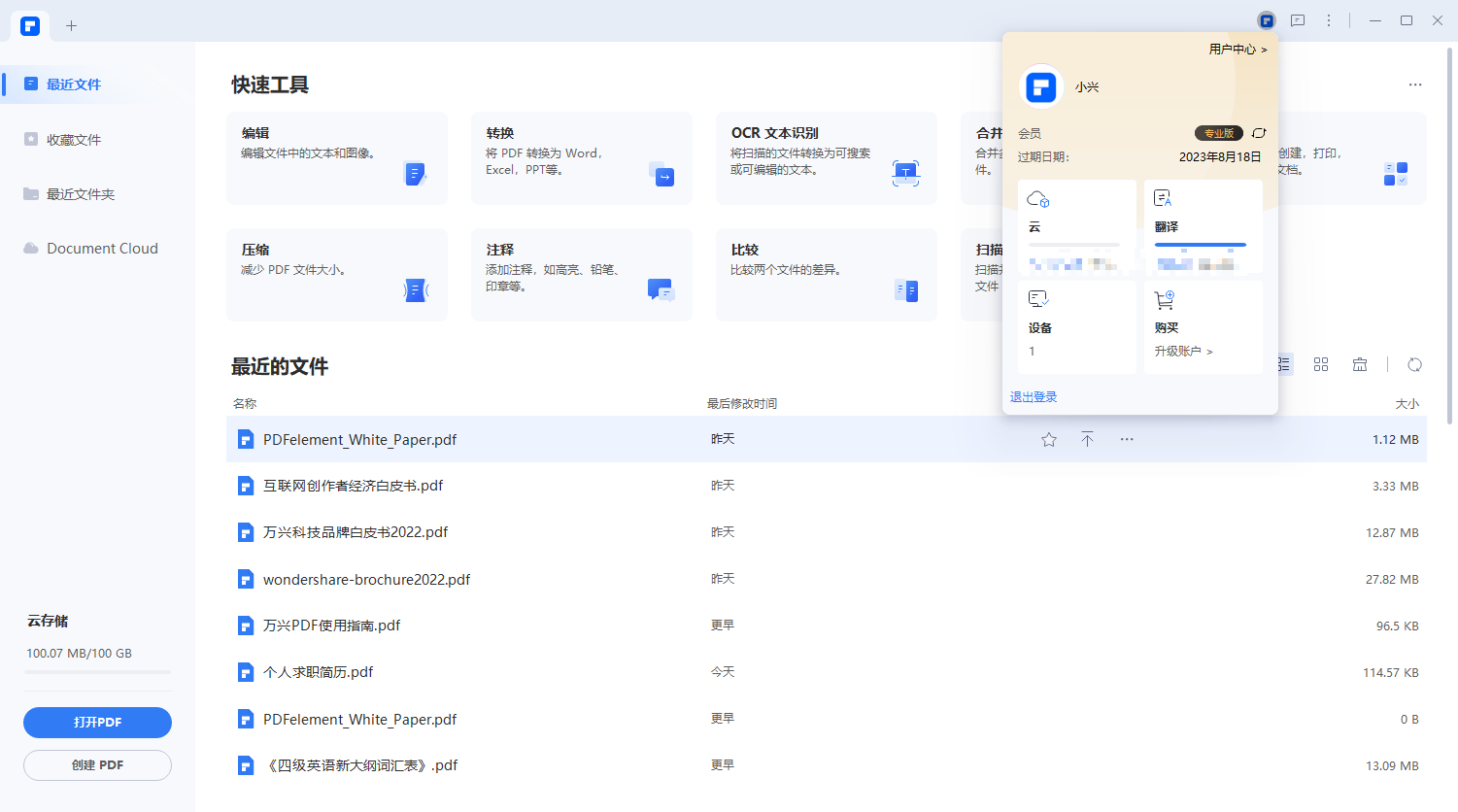The image size is (1458, 812).
Task: Open the 编辑 (Edit) quick tool
Action: [335, 155]
